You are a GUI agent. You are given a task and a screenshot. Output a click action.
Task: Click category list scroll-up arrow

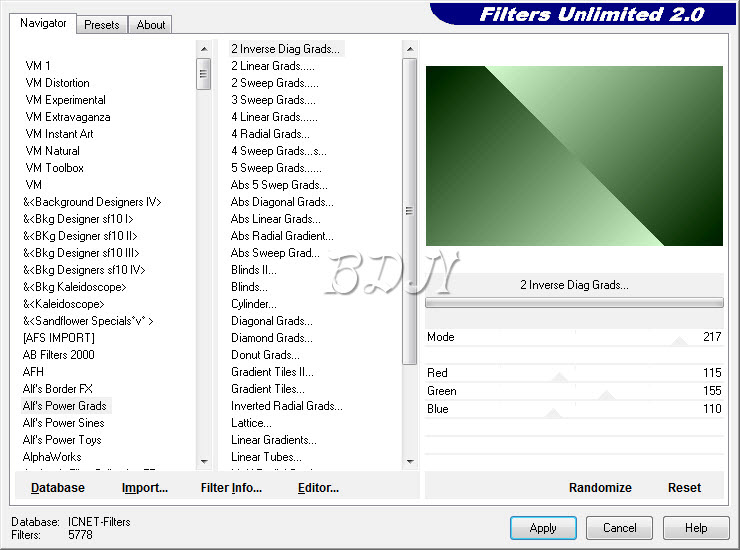(x=204, y=49)
